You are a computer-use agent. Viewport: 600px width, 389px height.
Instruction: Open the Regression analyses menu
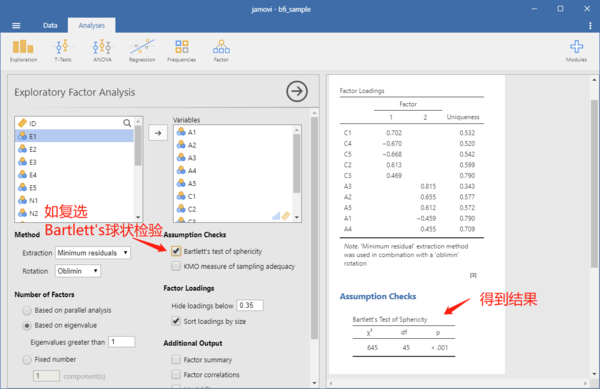tap(142, 51)
